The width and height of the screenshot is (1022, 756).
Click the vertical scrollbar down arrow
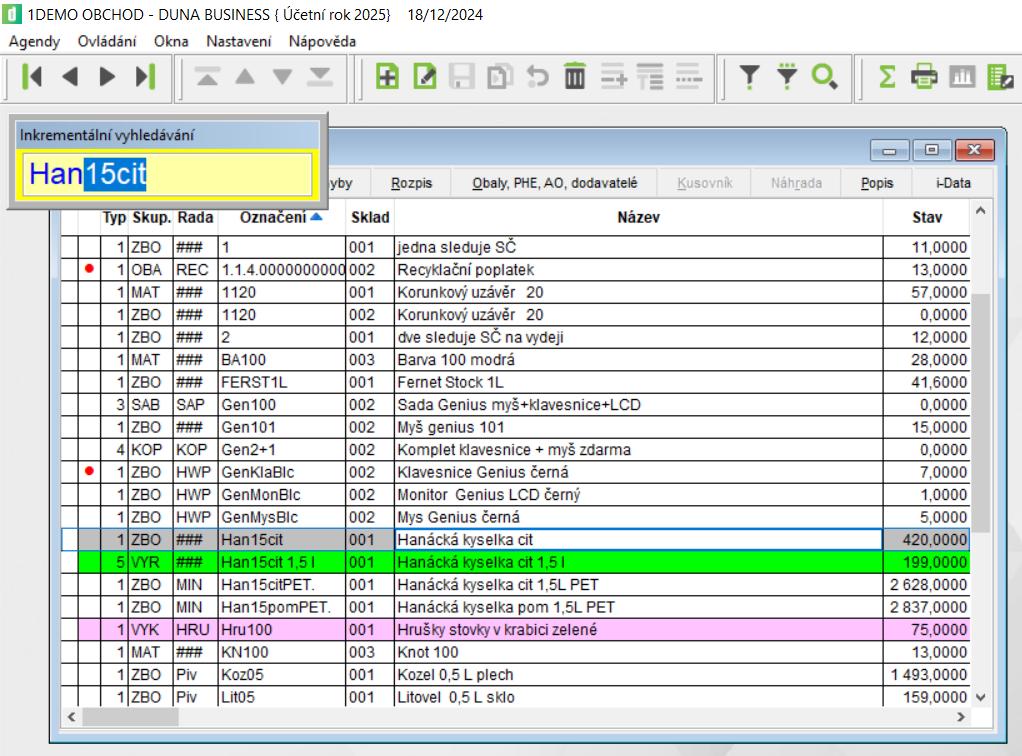[980, 697]
